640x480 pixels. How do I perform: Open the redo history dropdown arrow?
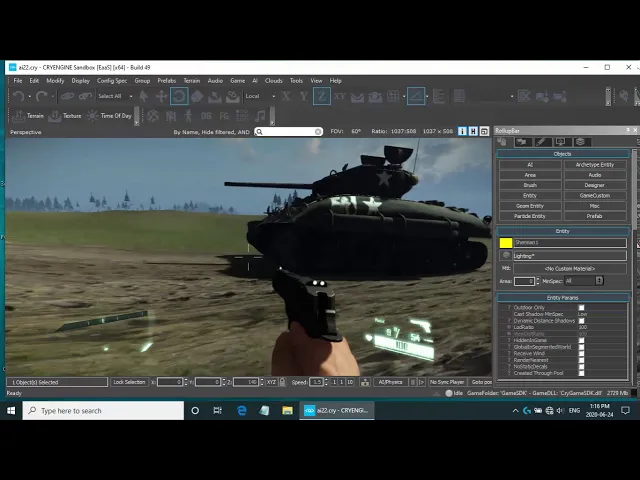click(x=53, y=97)
